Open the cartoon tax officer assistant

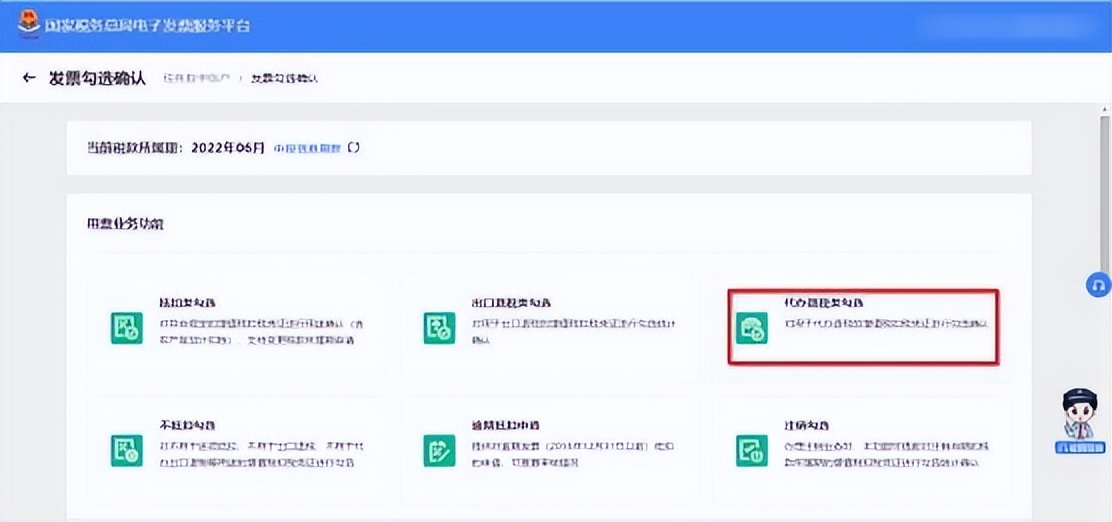pyautogui.click(x=1079, y=421)
